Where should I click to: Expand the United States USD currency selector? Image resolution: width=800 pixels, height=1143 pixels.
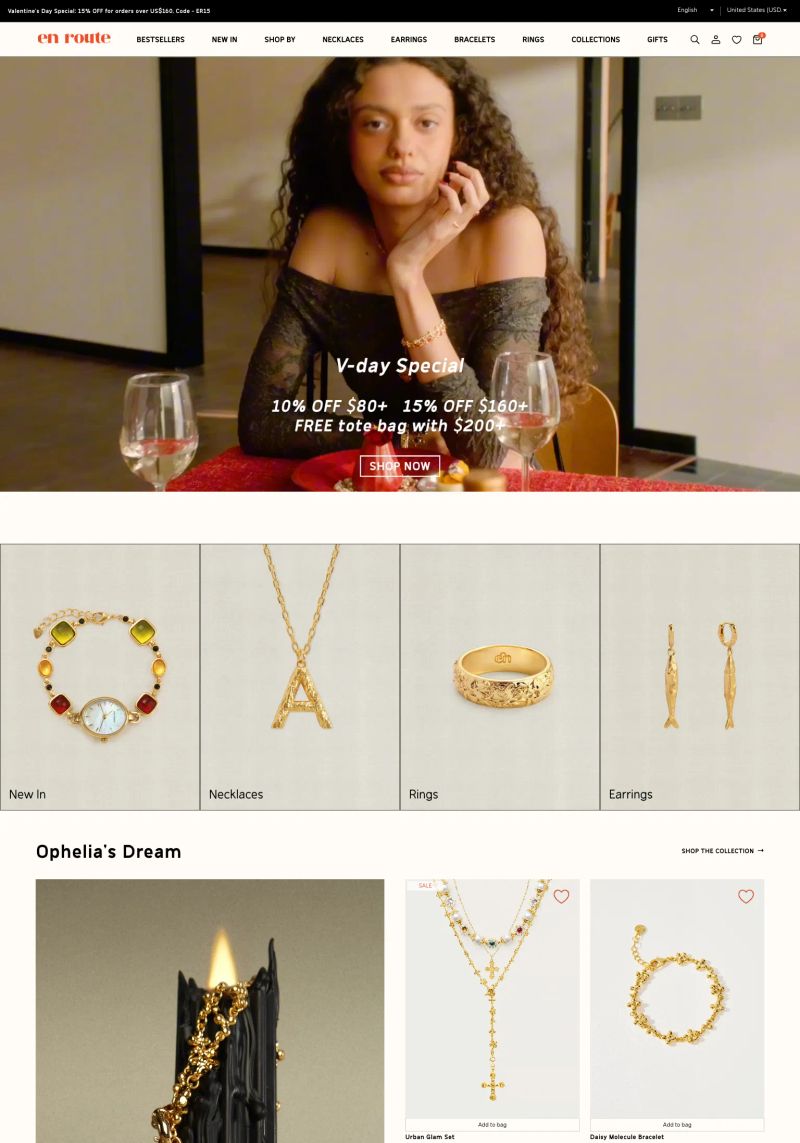click(x=756, y=10)
